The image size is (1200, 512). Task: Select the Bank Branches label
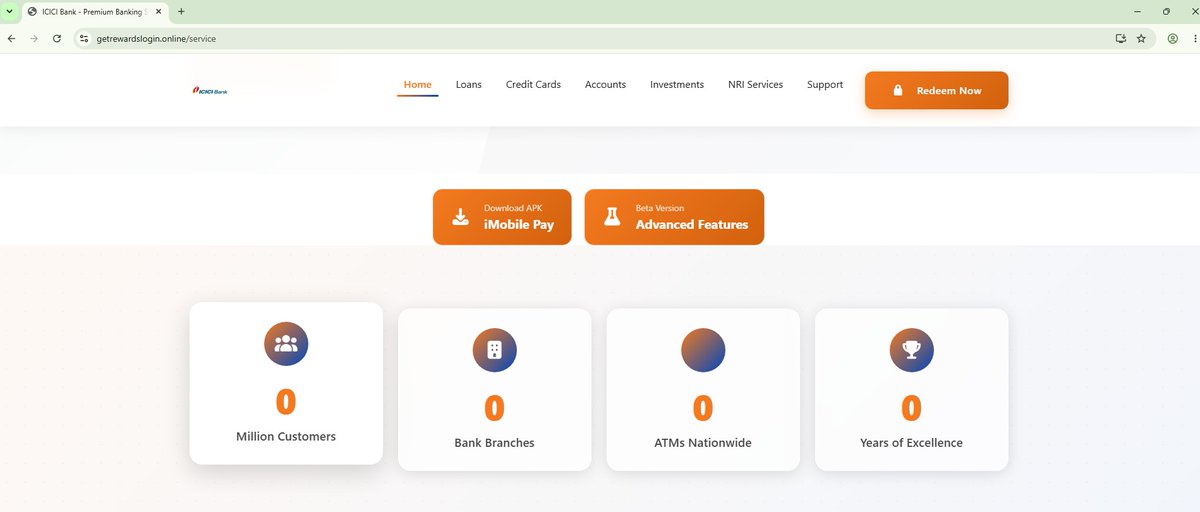point(494,442)
